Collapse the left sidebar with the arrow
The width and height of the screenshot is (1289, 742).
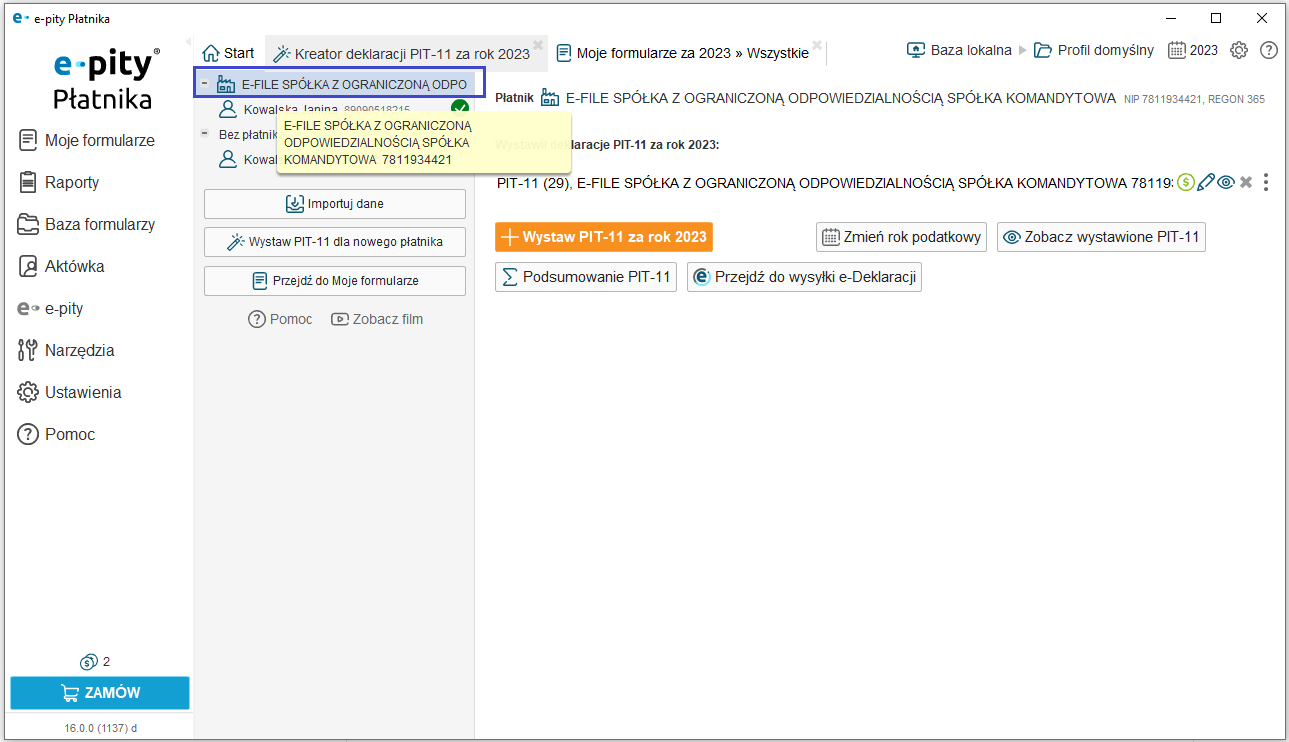tap(189, 41)
